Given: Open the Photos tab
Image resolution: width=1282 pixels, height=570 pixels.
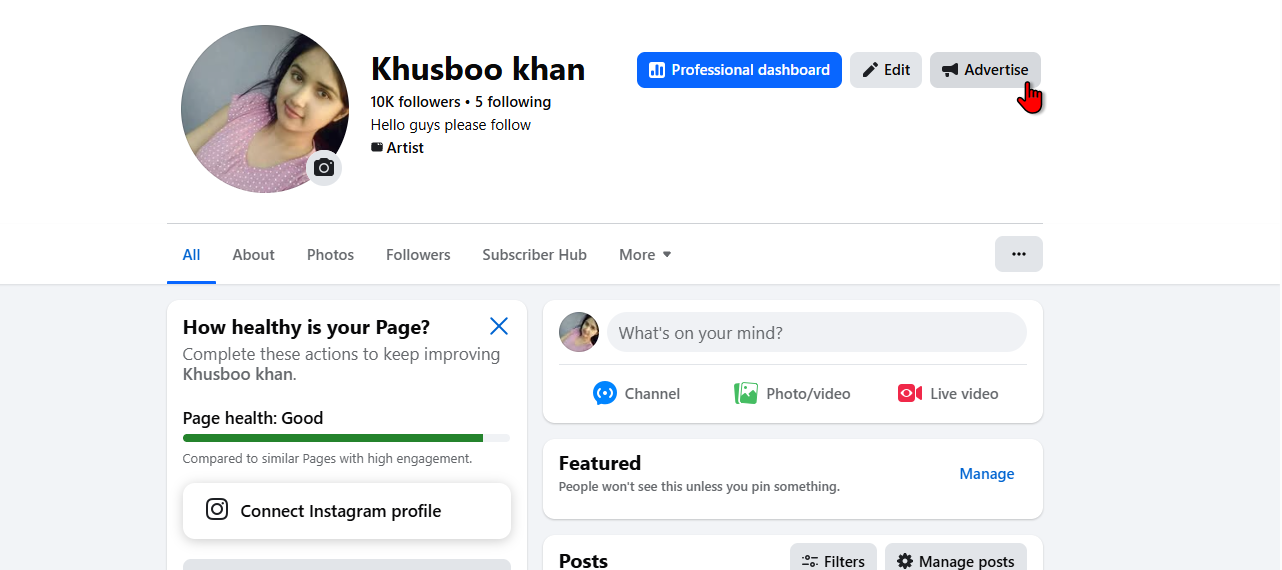Looking at the screenshot, I should pyautogui.click(x=330, y=255).
